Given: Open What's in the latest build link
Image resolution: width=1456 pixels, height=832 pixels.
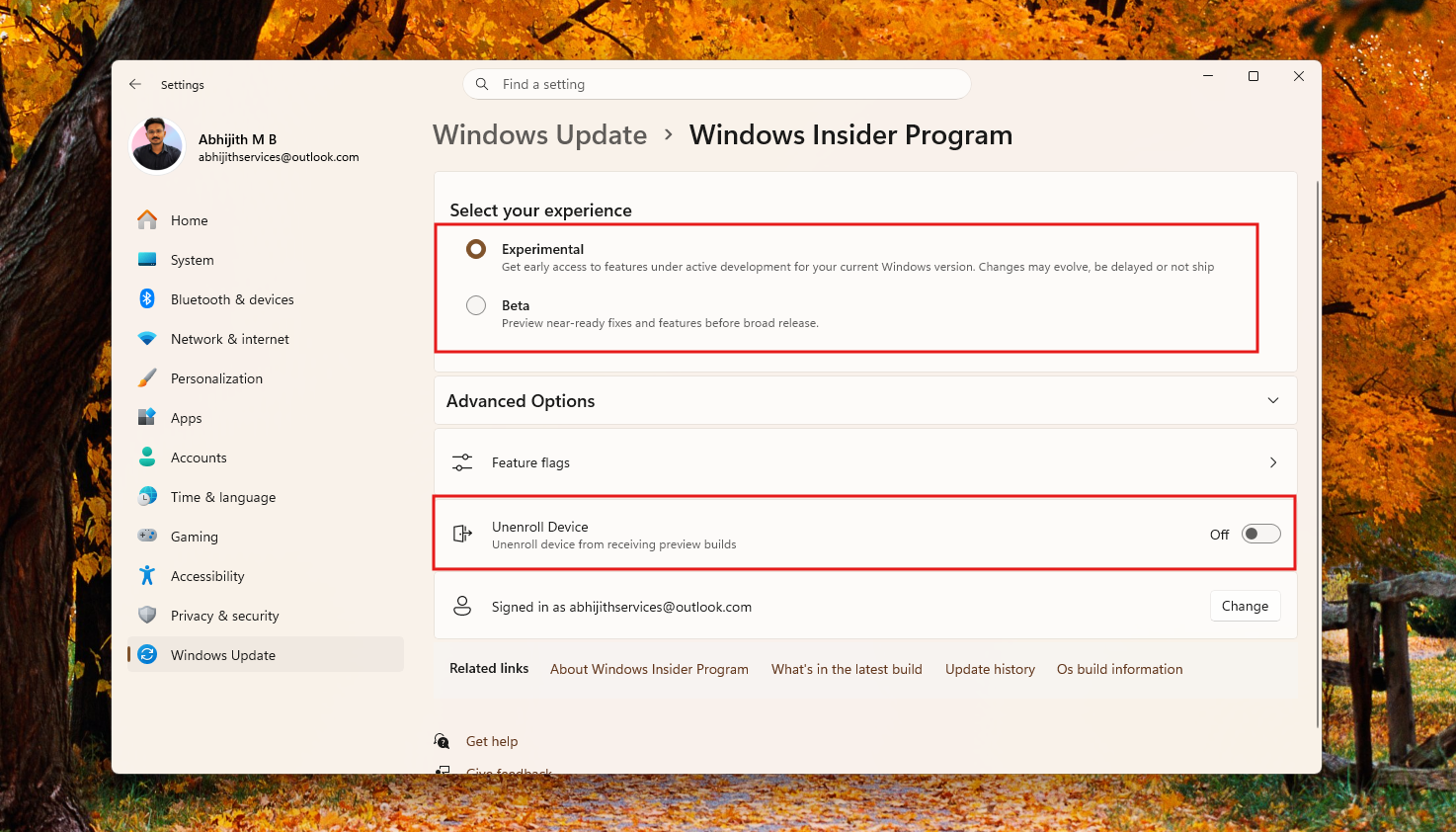Looking at the screenshot, I should click(847, 669).
